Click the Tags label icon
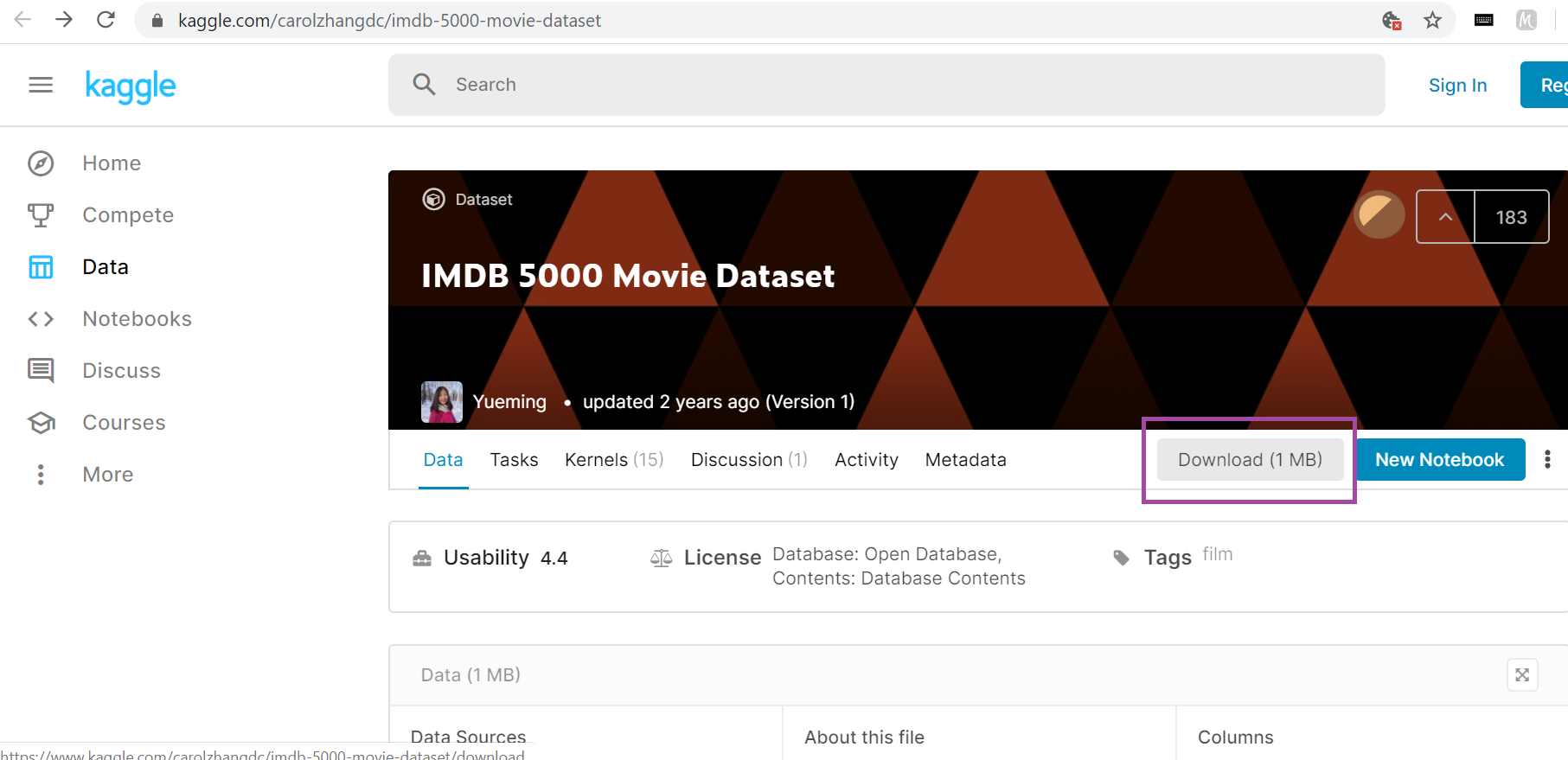Viewport: 1568px width, 760px height. (1121, 558)
